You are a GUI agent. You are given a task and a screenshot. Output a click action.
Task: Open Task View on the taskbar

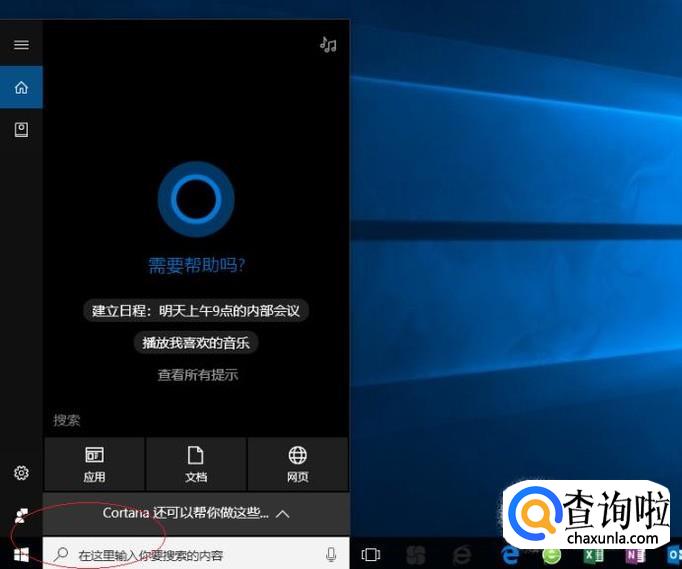(371, 554)
